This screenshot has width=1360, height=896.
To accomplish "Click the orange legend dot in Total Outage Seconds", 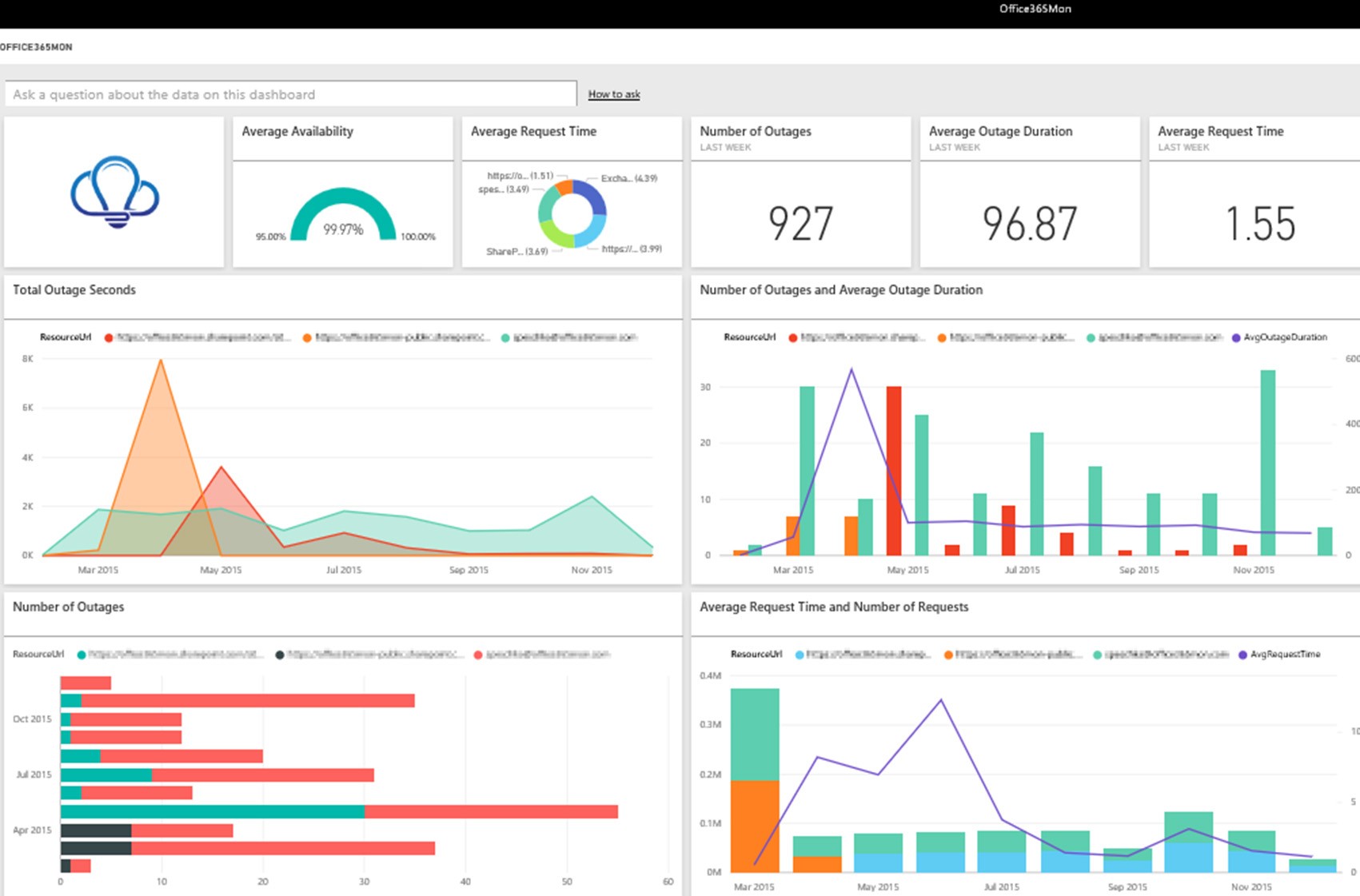I will click(x=307, y=337).
